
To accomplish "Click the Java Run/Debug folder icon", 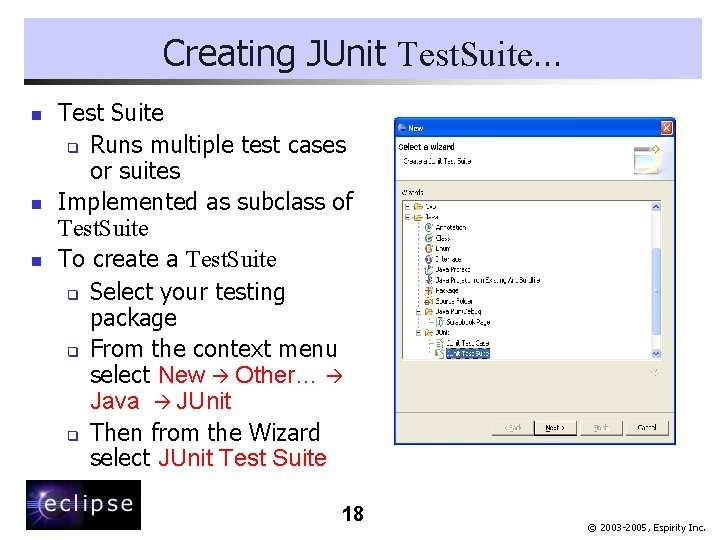I will pos(429,311).
